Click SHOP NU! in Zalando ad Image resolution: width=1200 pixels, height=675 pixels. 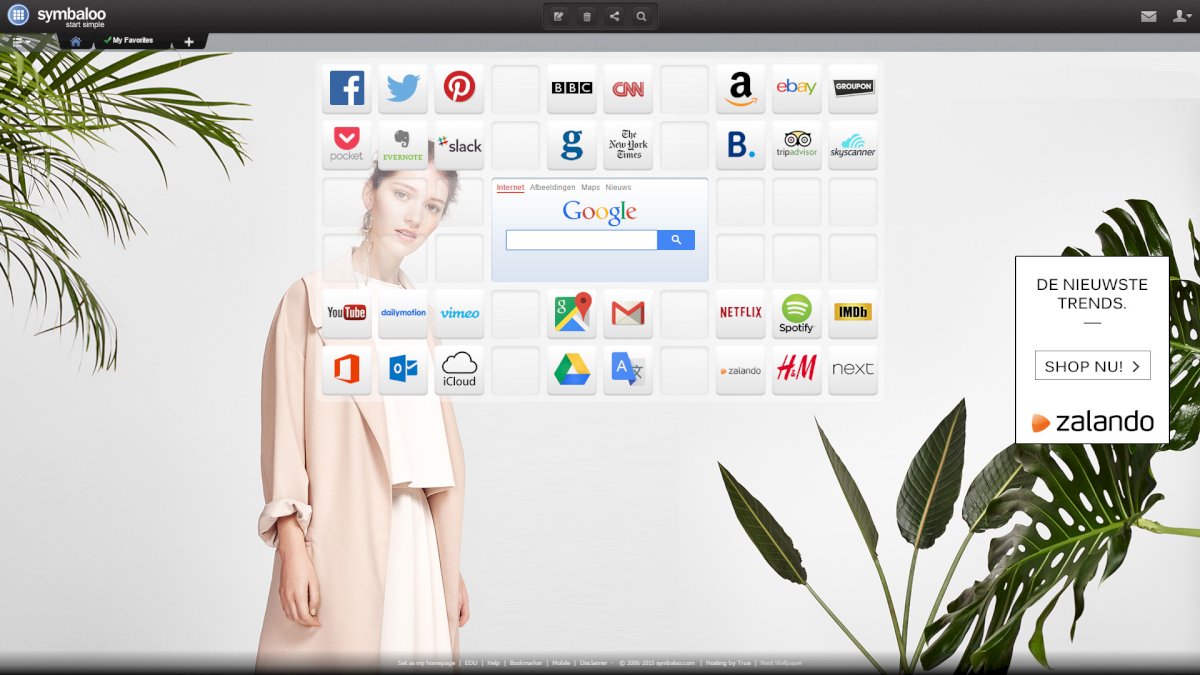[x=1092, y=366]
